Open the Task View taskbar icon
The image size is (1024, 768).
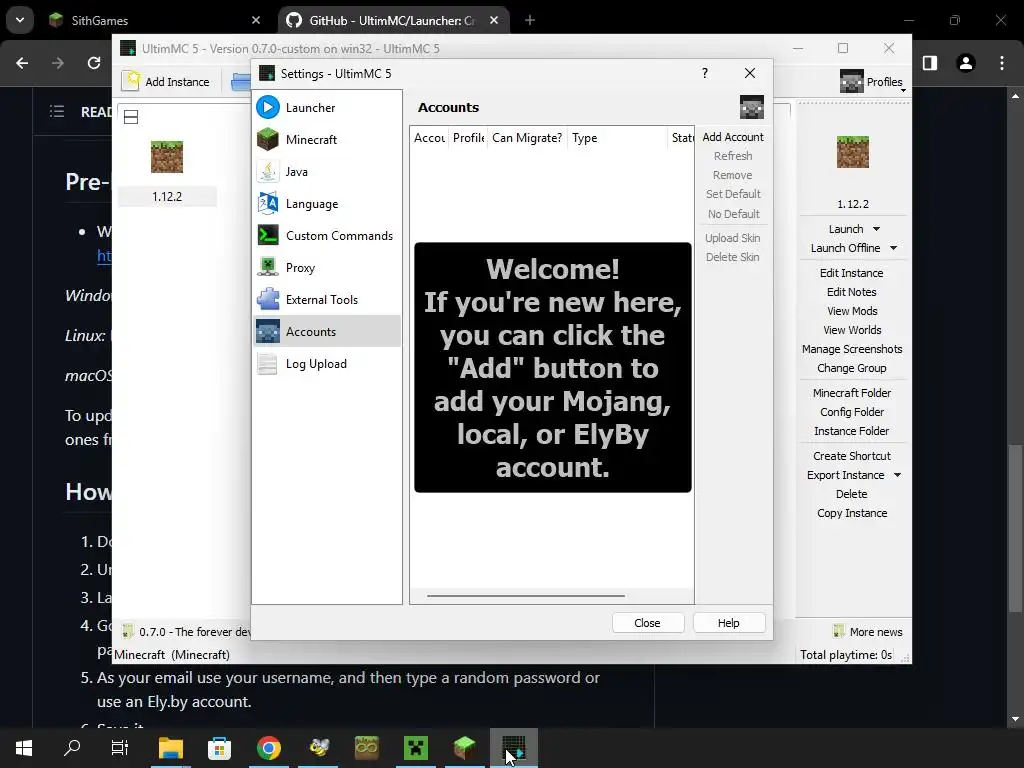[120, 748]
